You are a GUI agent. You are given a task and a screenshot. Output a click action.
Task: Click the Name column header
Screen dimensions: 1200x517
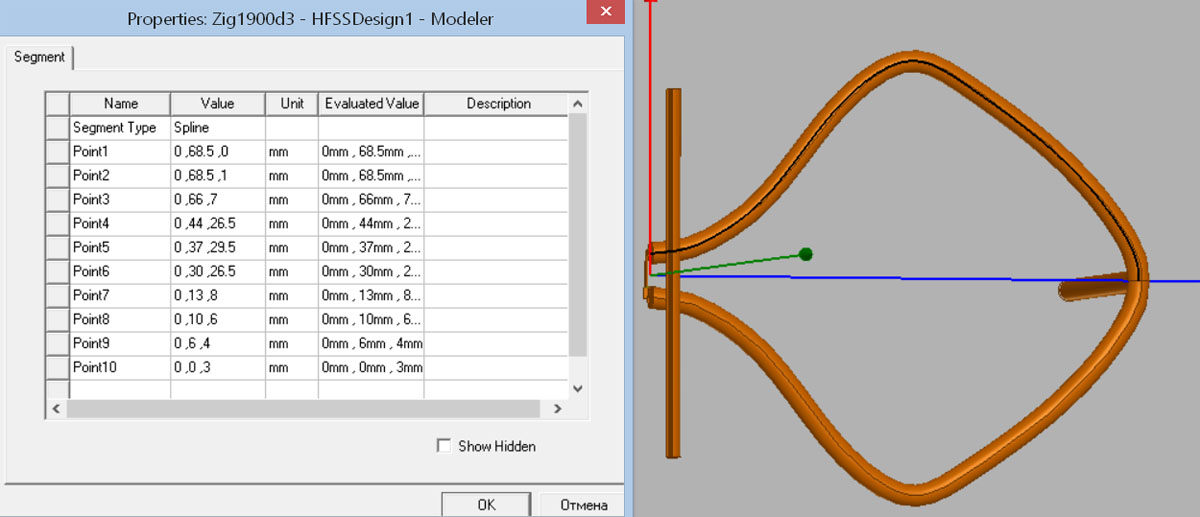[x=120, y=103]
